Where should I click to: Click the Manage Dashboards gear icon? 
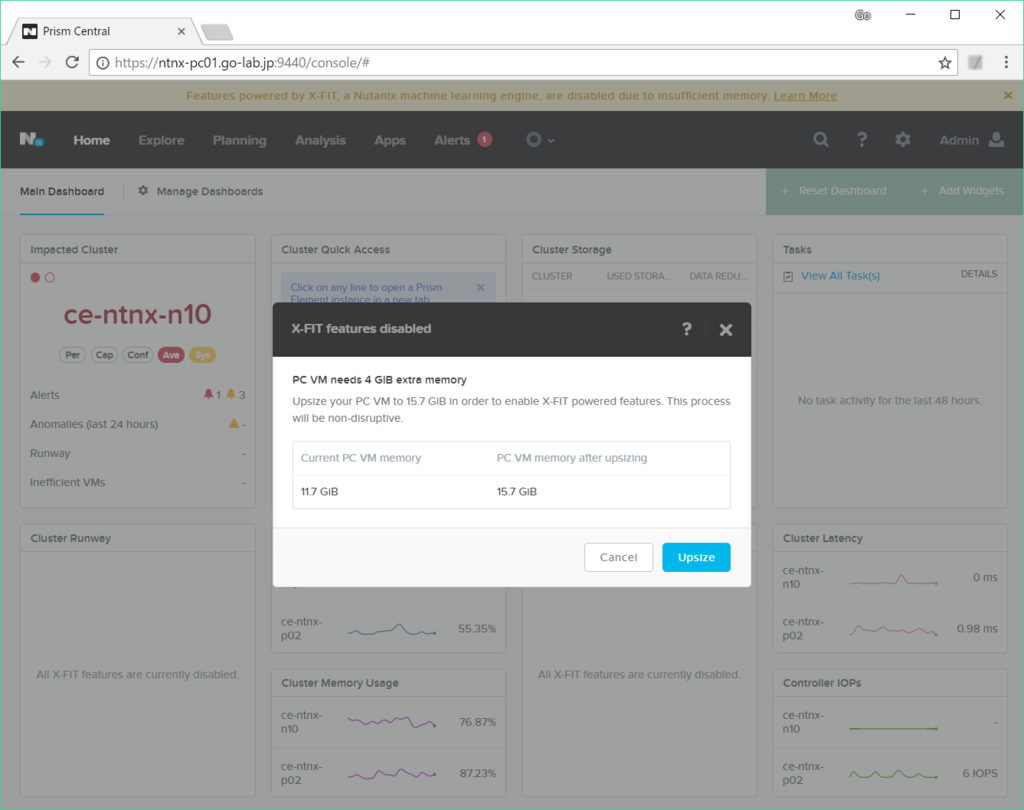click(143, 191)
